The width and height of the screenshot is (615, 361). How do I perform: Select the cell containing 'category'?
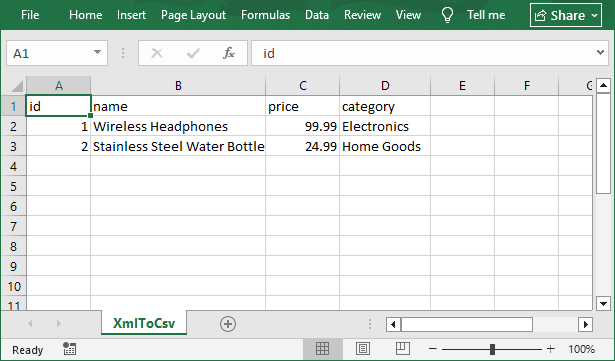tap(385, 106)
